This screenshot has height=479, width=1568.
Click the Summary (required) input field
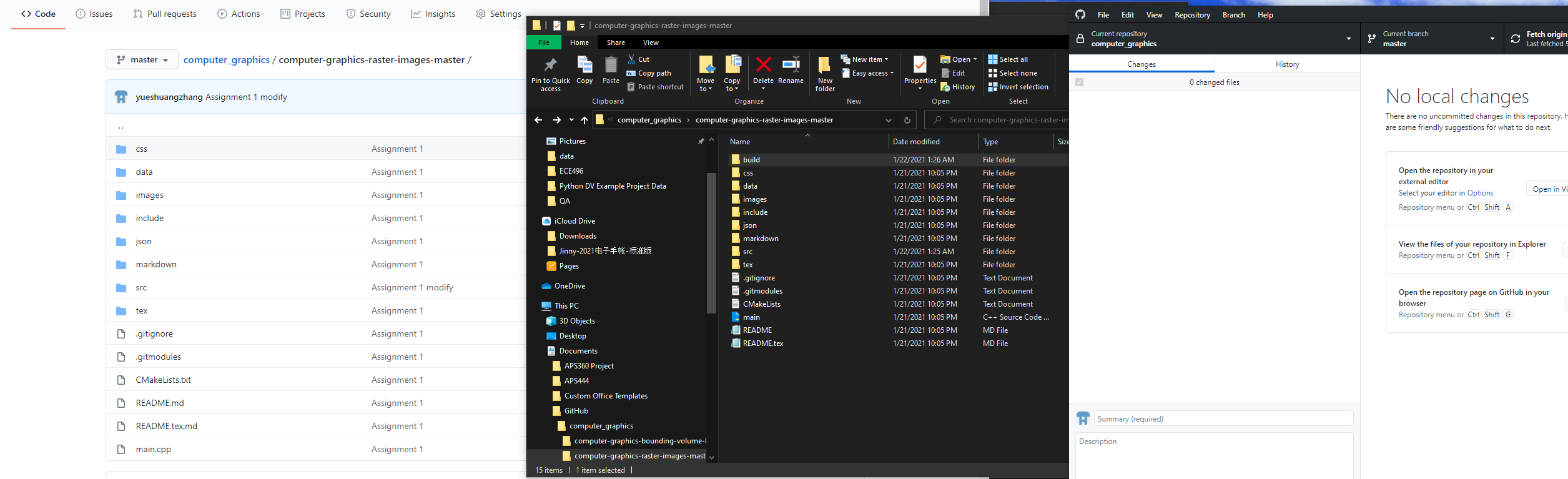1223,419
